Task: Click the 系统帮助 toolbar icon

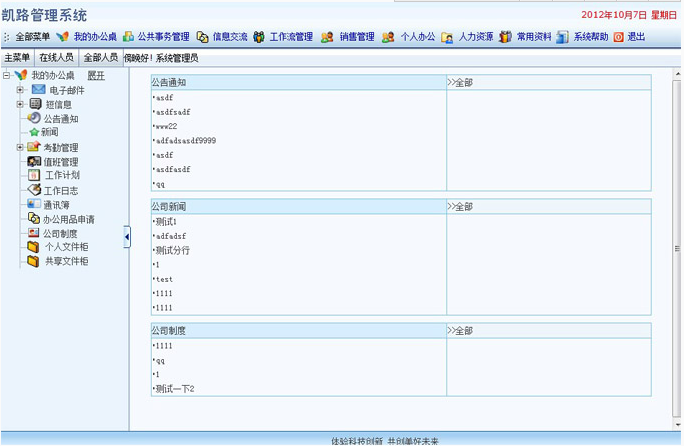Action: click(x=563, y=37)
